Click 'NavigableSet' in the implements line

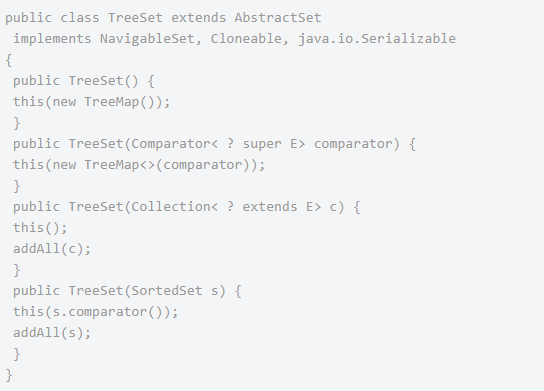point(147,39)
